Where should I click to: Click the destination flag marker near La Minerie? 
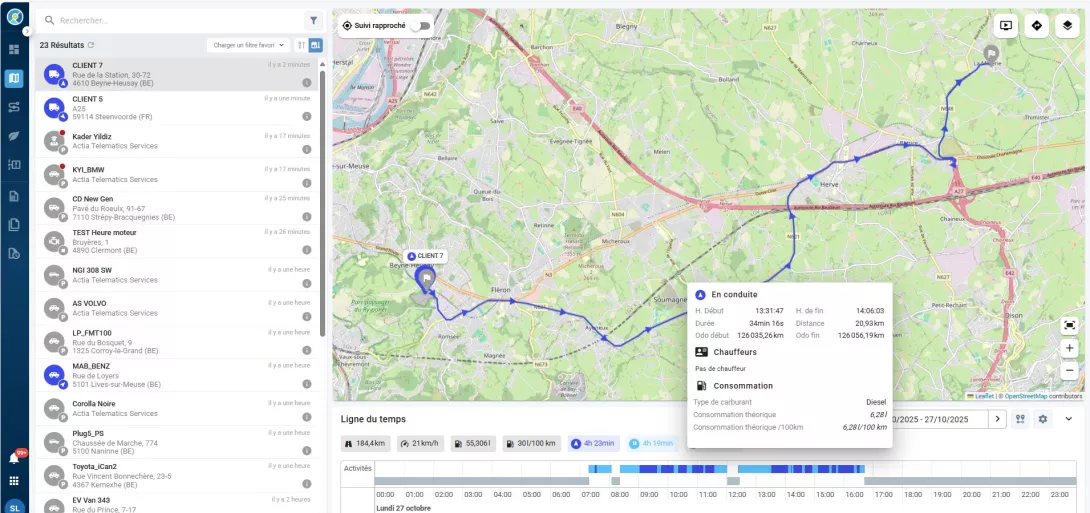991,53
